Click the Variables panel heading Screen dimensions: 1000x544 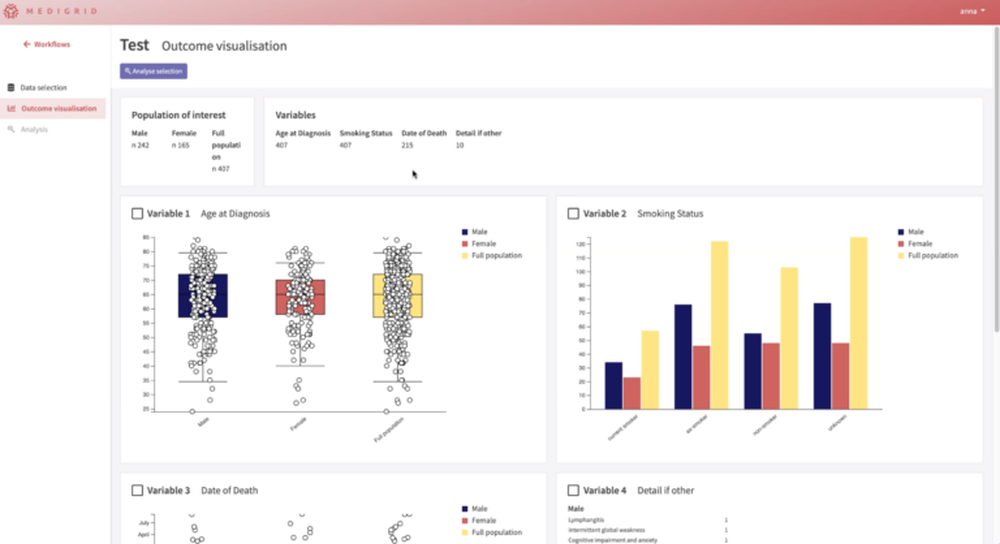(x=295, y=115)
